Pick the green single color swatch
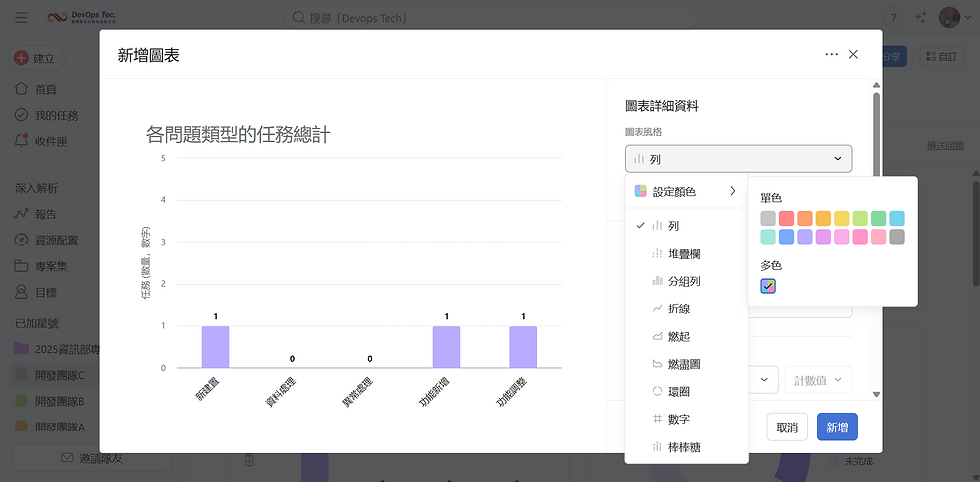 coord(879,218)
